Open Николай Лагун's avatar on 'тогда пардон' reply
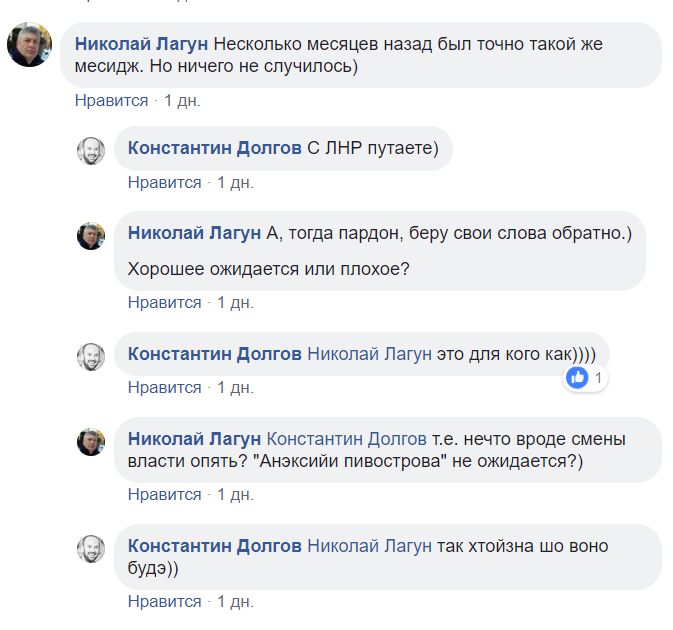Viewport: 673px width, 630px height. click(91, 236)
